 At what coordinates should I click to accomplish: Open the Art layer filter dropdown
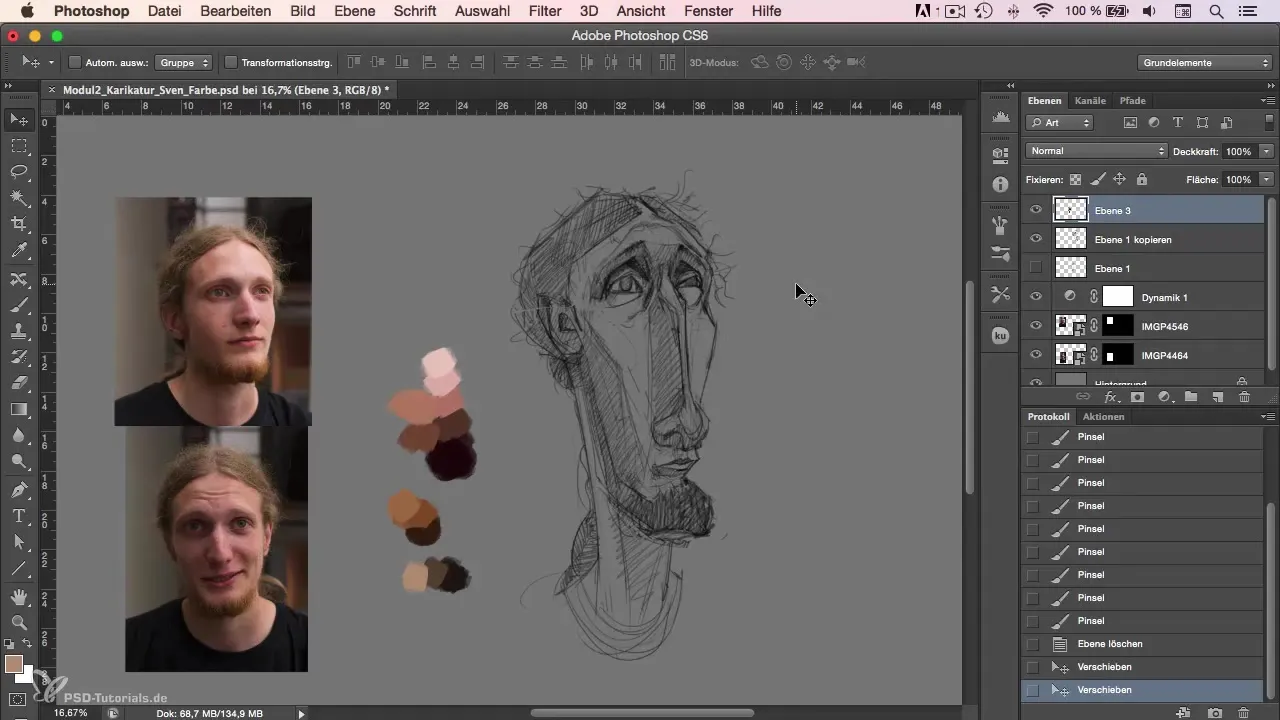(1060, 122)
